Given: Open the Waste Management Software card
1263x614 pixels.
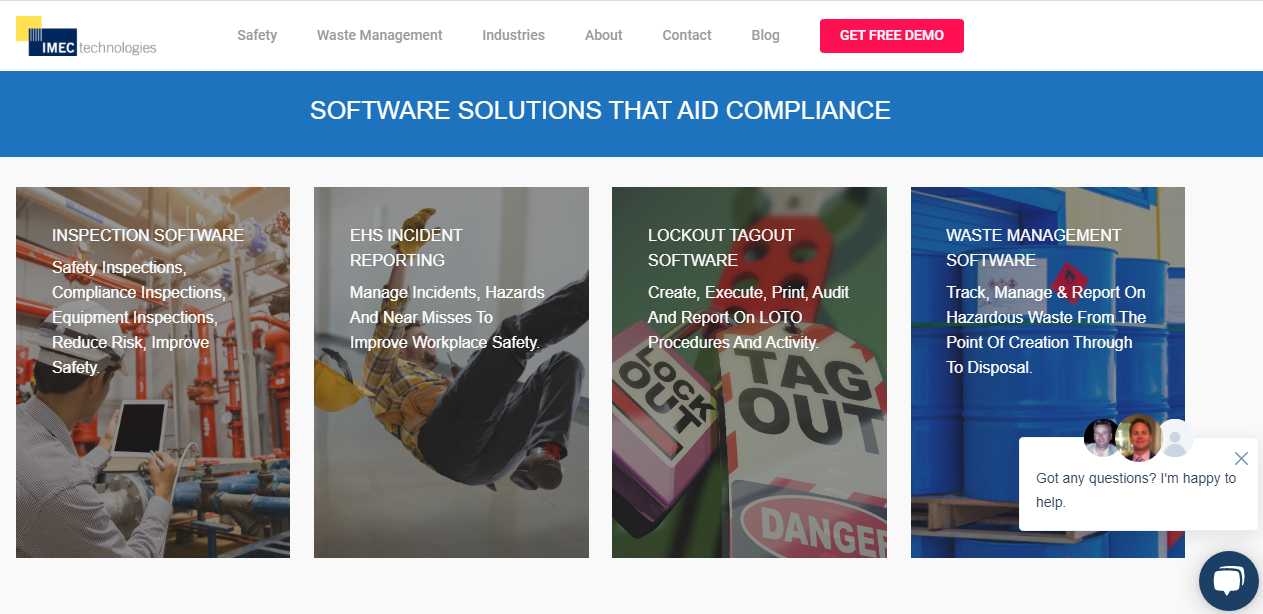Looking at the screenshot, I should pyautogui.click(x=1048, y=372).
